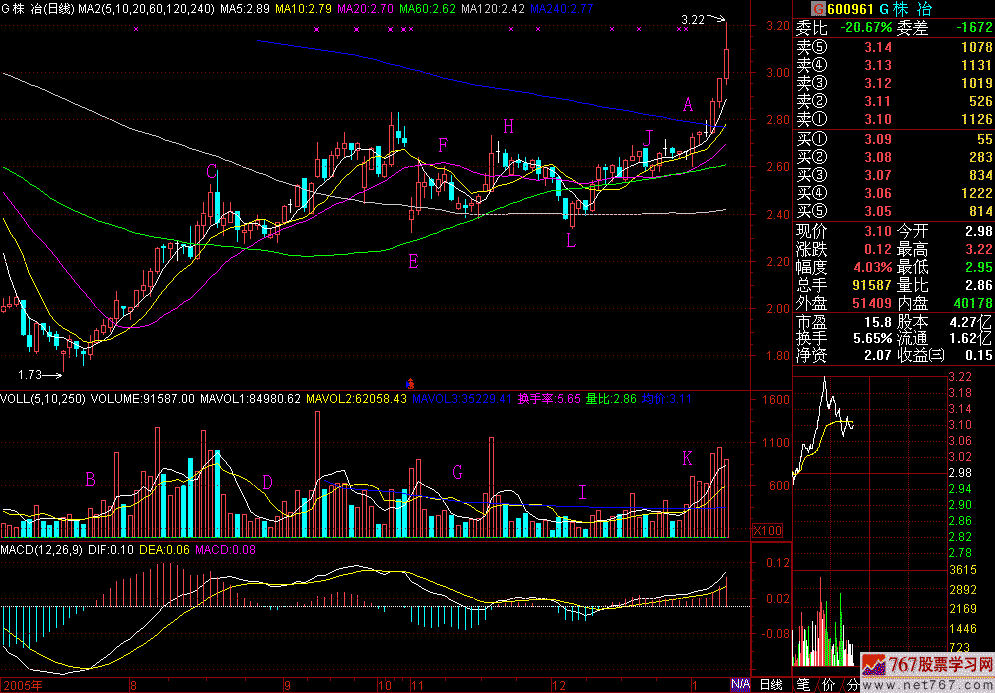Click the N/A highlighted box in status bar

tap(740, 685)
